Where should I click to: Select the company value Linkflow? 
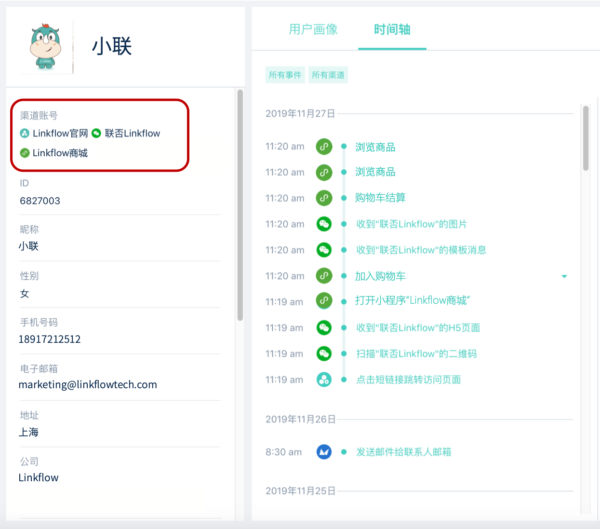pyautogui.click(x=38, y=478)
